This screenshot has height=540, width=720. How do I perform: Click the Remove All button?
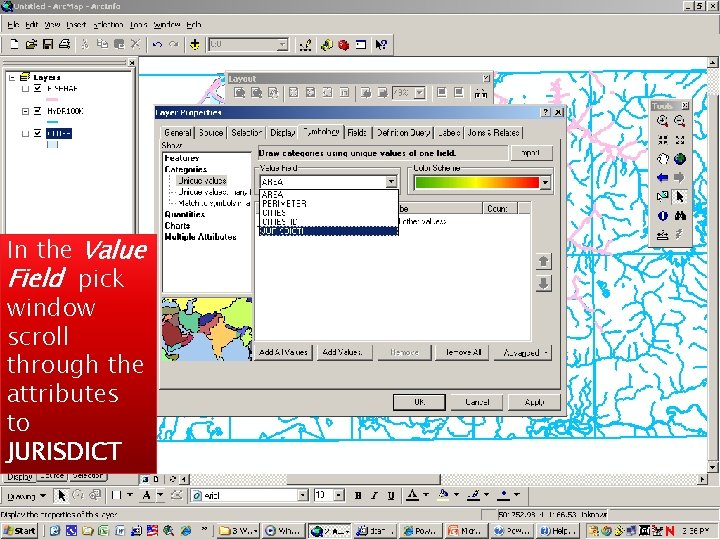coord(462,352)
